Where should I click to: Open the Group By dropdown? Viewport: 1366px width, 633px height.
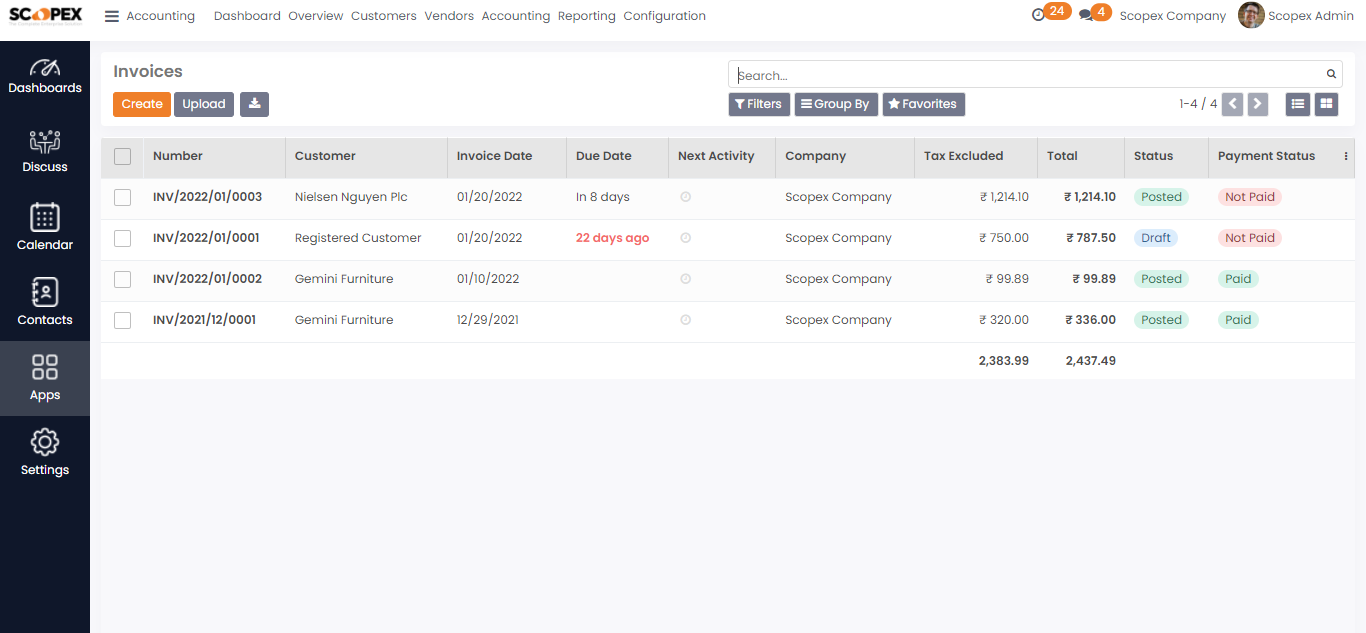click(836, 104)
